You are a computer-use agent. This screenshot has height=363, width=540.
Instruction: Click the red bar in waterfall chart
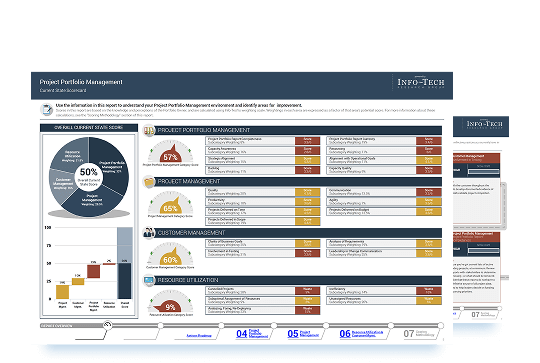(93, 271)
